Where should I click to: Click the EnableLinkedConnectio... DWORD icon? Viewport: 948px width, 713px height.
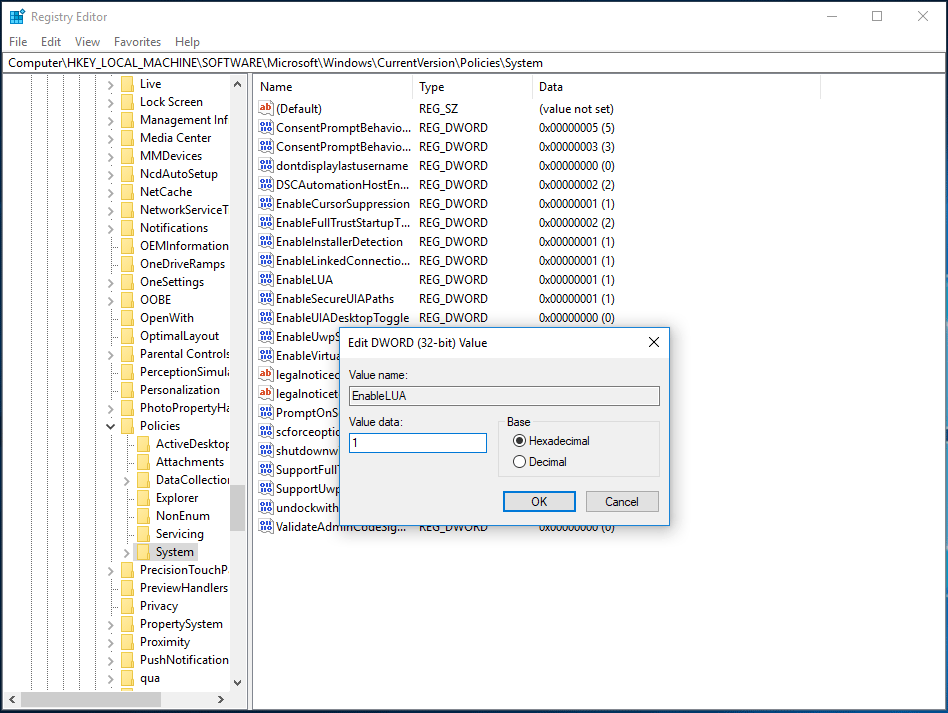(265, 261)
